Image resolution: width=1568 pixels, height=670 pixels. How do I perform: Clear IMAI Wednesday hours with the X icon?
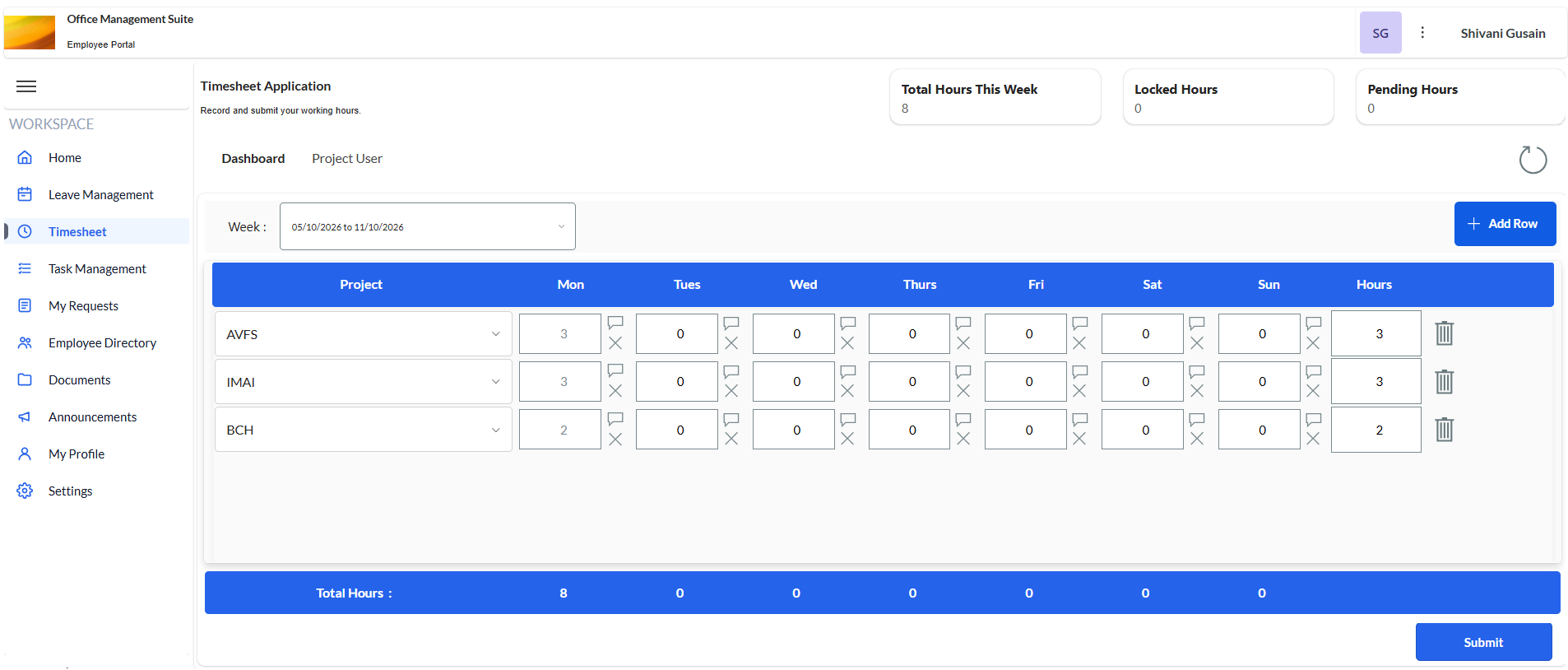coord(847,391)
